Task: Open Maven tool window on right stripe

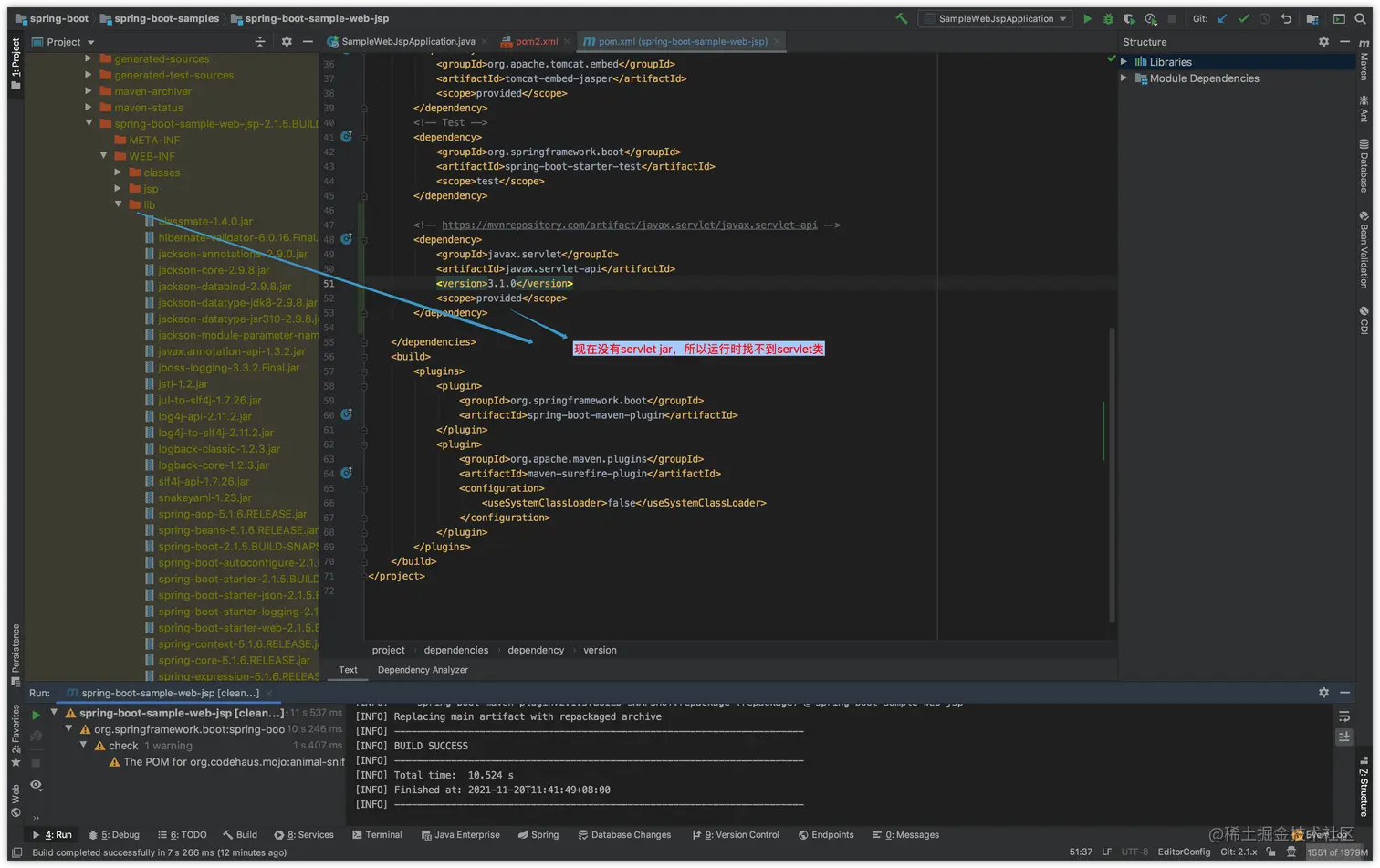Action: (1364, 61)
